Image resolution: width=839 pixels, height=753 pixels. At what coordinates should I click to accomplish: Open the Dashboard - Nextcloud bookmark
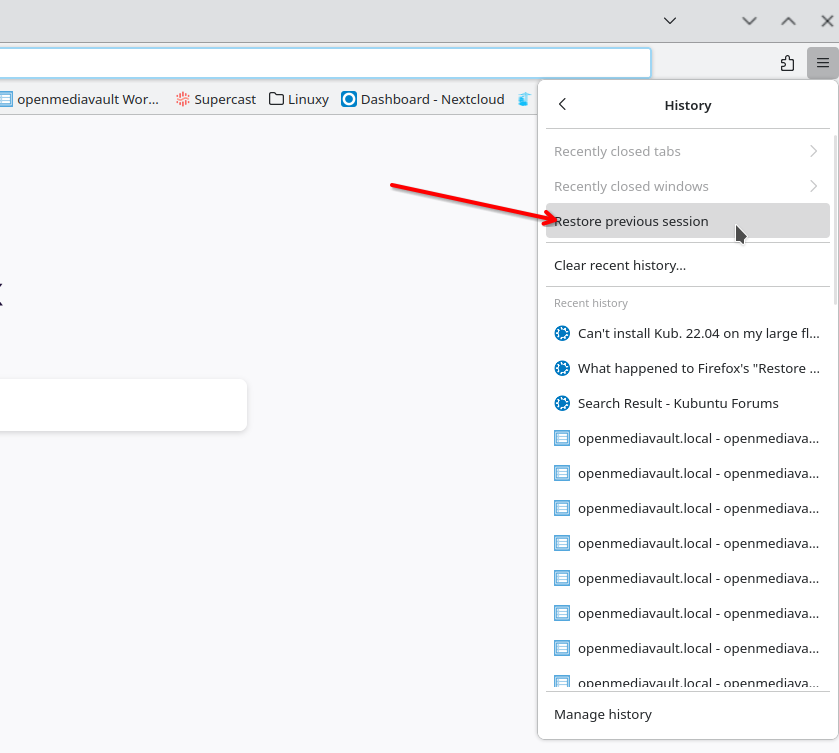click(x=422, y=99)
